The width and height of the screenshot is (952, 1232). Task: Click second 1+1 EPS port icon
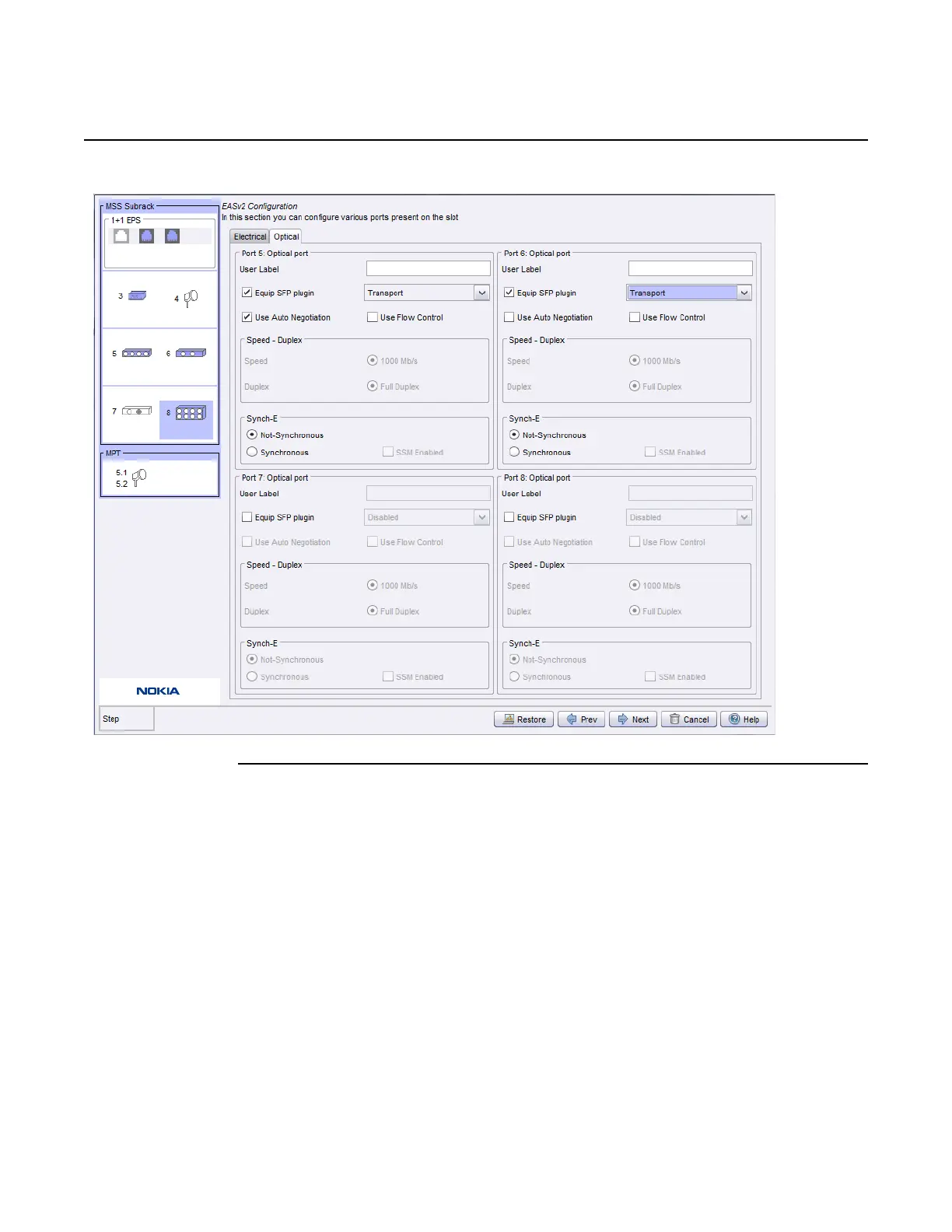click(146, 236)
